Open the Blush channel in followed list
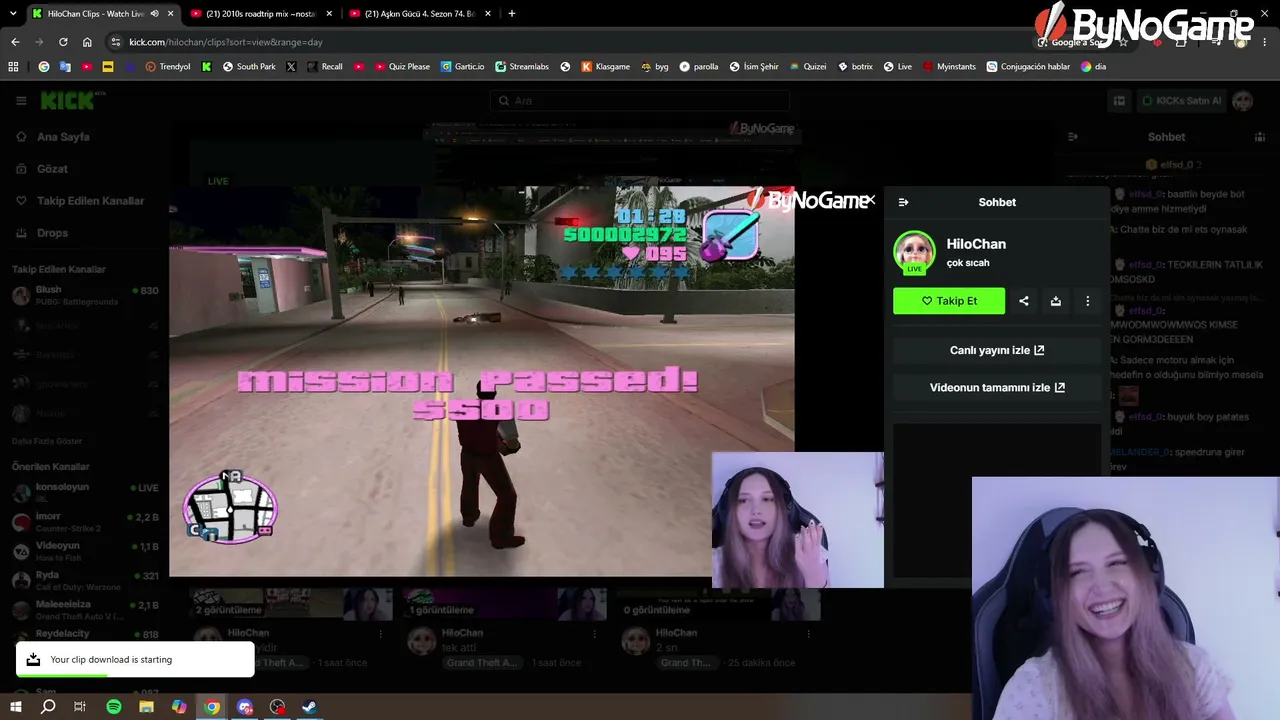The image size is (1280, 720). [x=84, y=295]
